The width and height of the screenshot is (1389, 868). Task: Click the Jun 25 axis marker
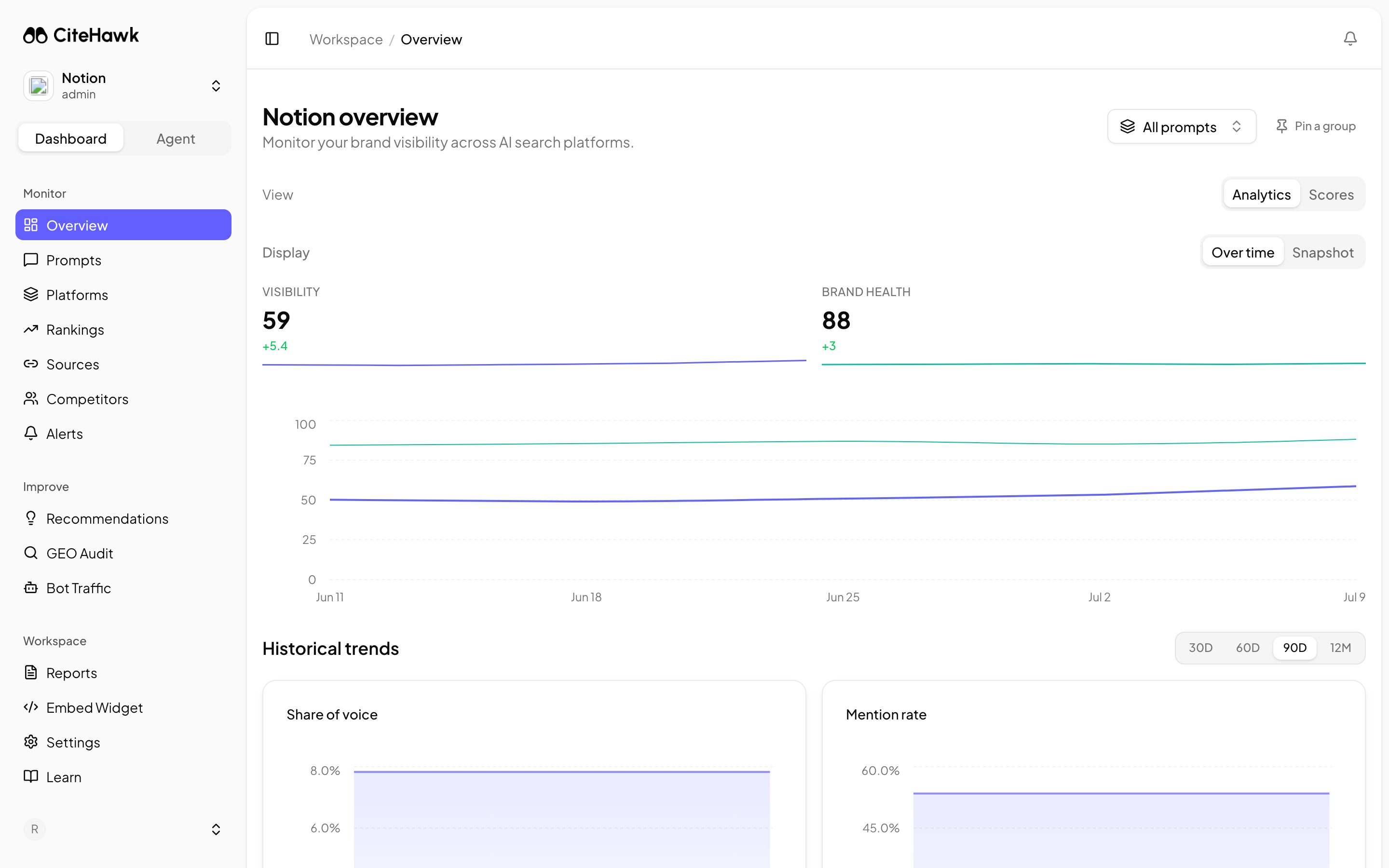[x=843, y=597]
